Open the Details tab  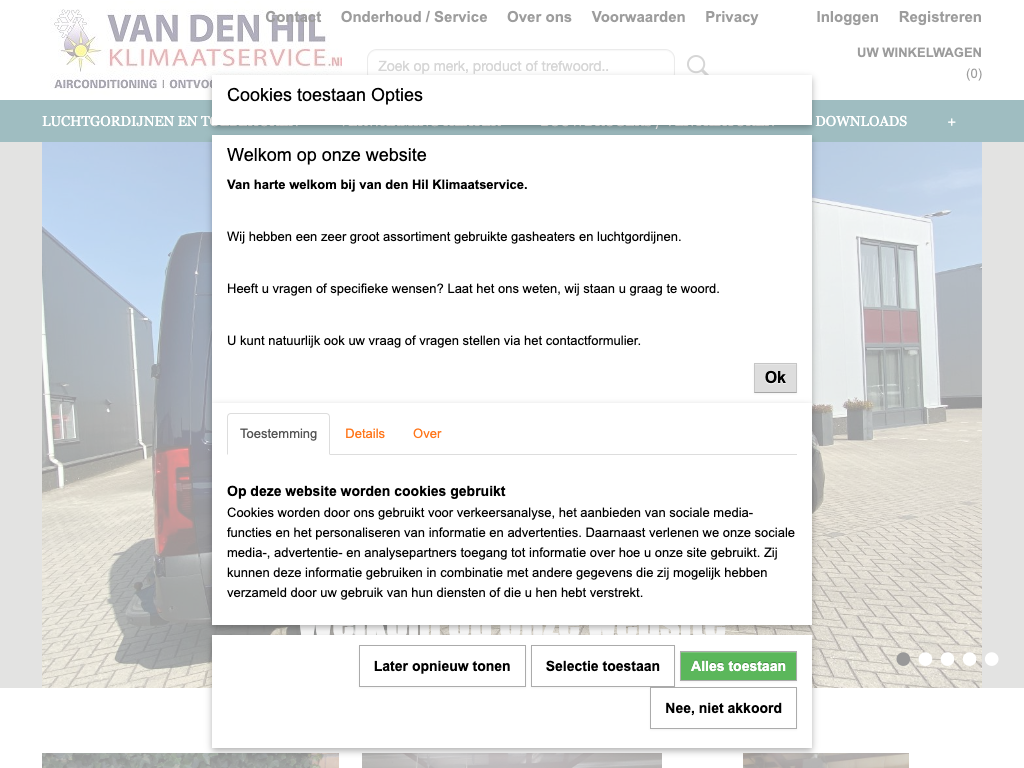[364, 434]
